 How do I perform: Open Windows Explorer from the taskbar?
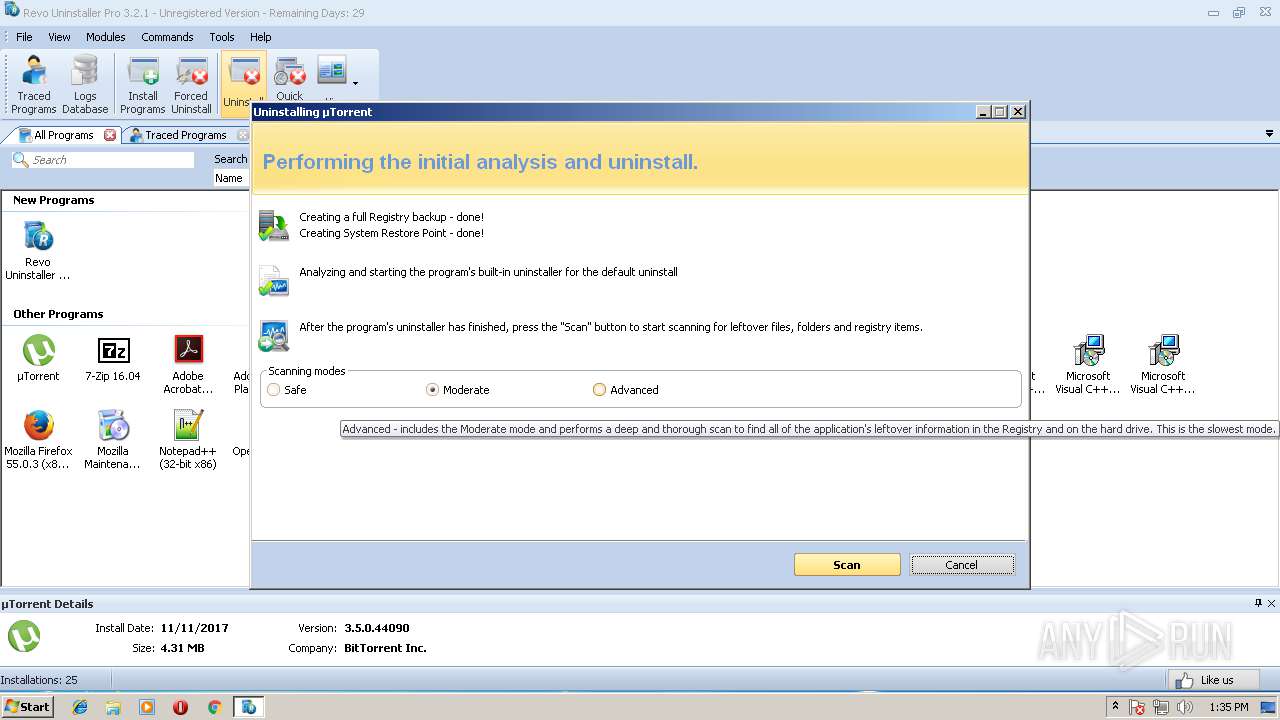tap(113, 707)
